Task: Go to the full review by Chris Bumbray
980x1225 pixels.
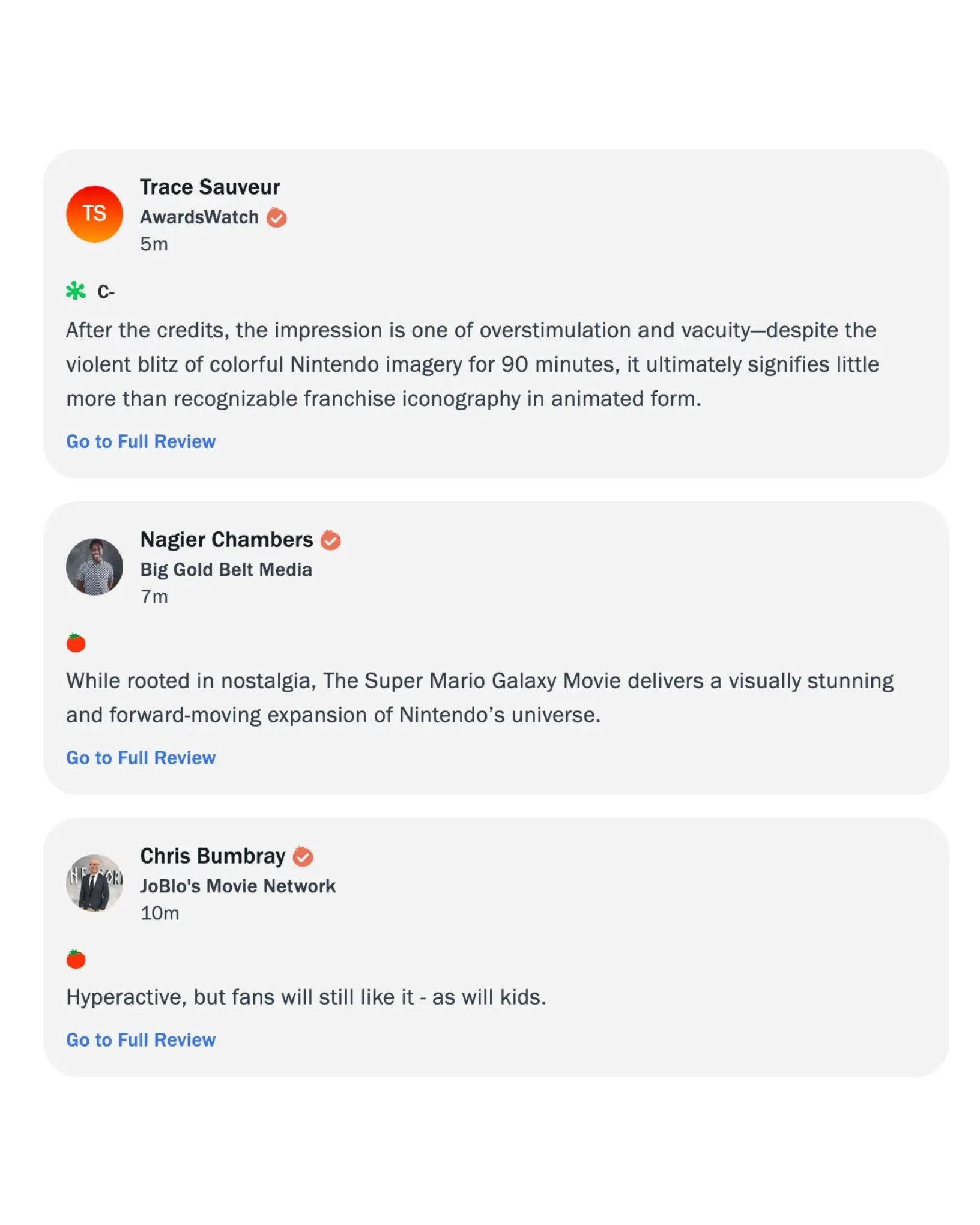Action: point(141,1039)
